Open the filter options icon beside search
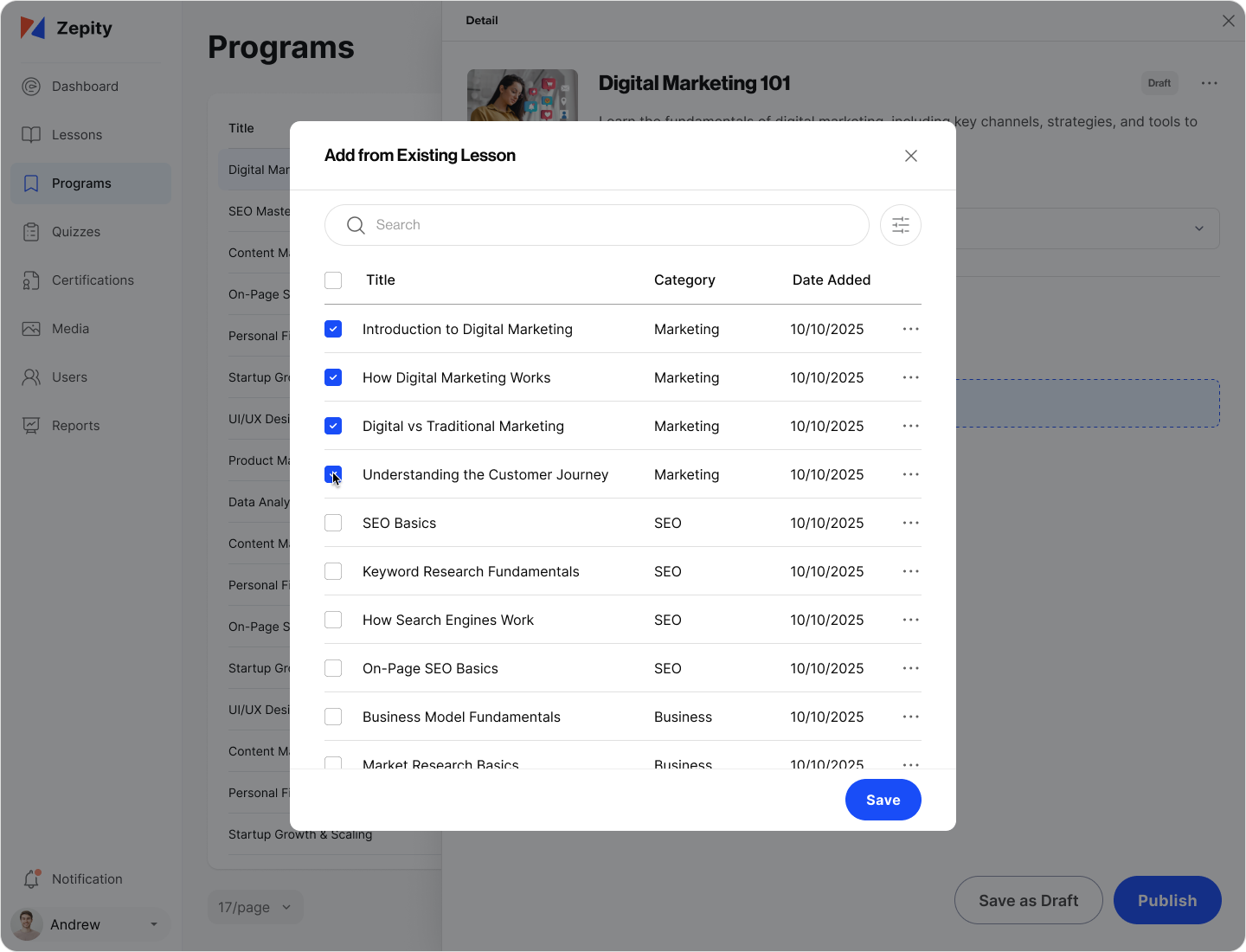 tap(900, 225)
